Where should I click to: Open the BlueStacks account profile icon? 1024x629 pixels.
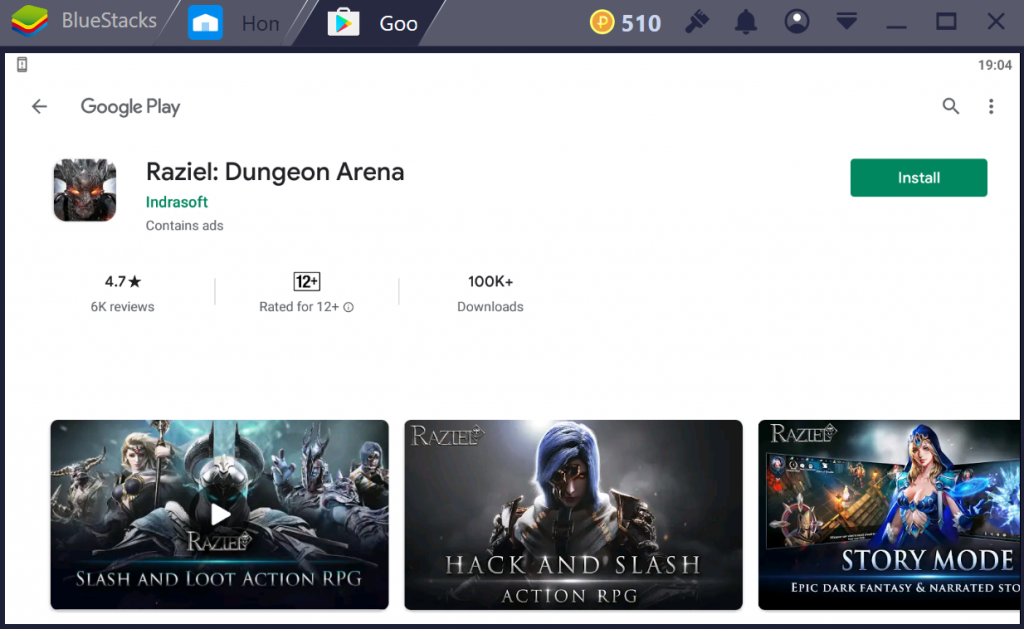pyautogui.click(x=796, y=22)
